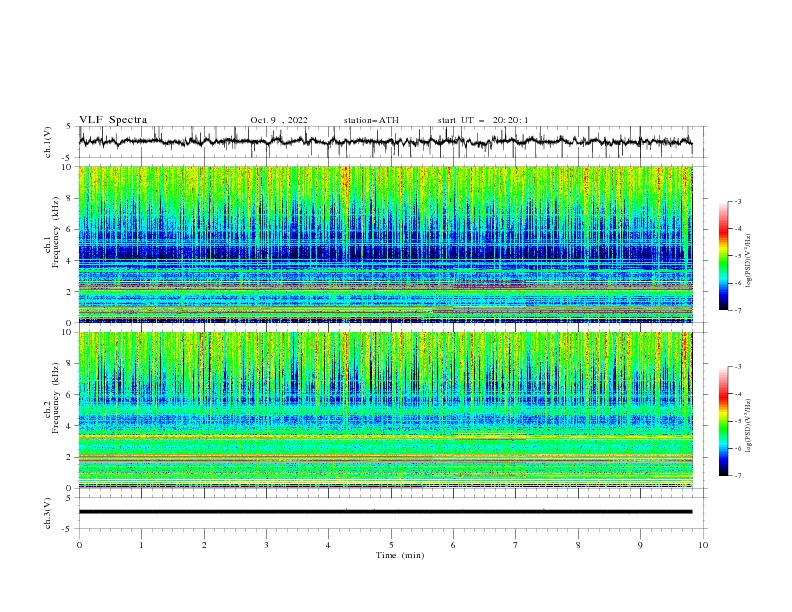Click the "ch.3(V)" axis label
The image size is (792, 612).
48,513
